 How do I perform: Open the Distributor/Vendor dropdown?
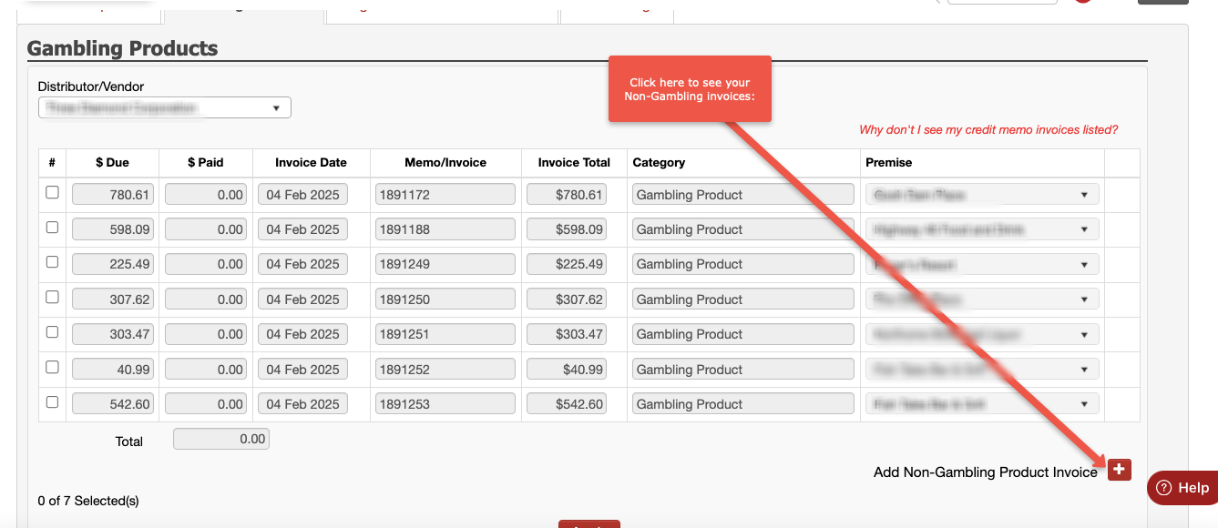(165, 107)
